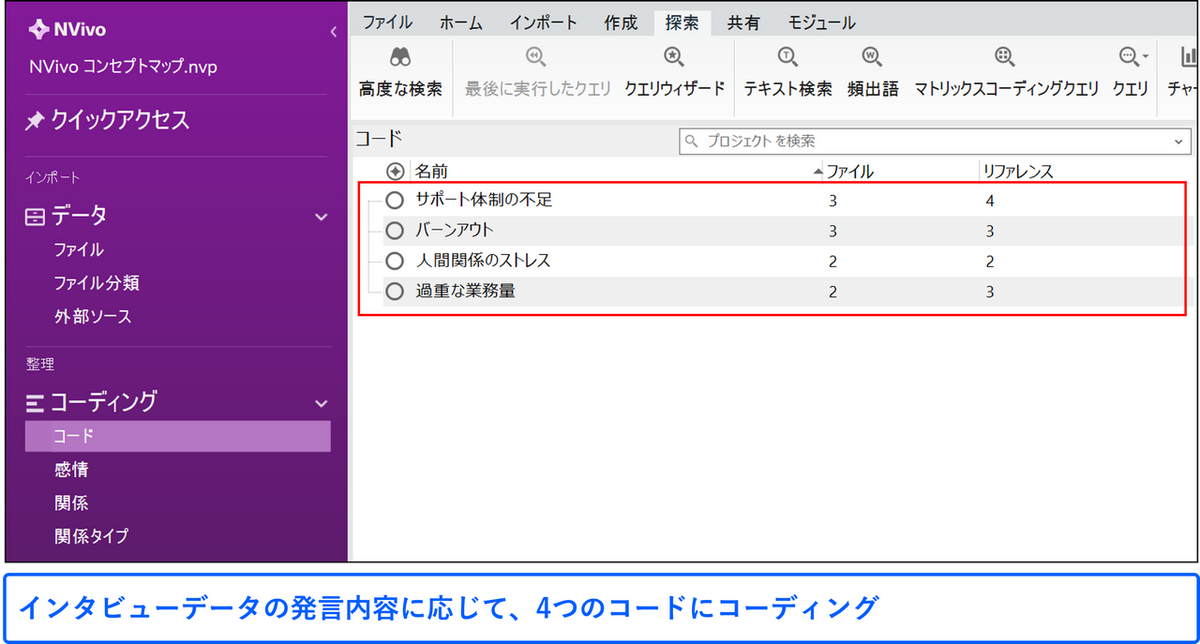This screenshot has width=1200, height=644.
Task: Start マトリックスコーディングクエリ
Action: click(x=1005, y=58)
